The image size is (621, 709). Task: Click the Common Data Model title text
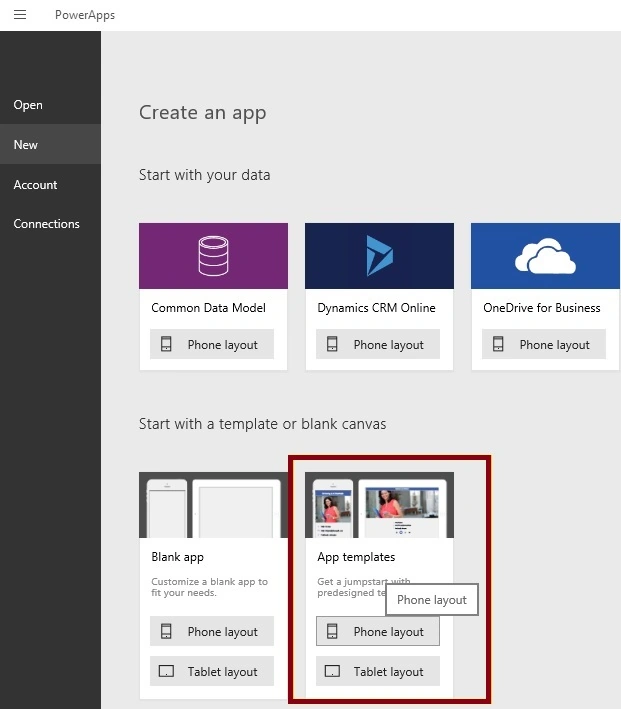(209, 308)
